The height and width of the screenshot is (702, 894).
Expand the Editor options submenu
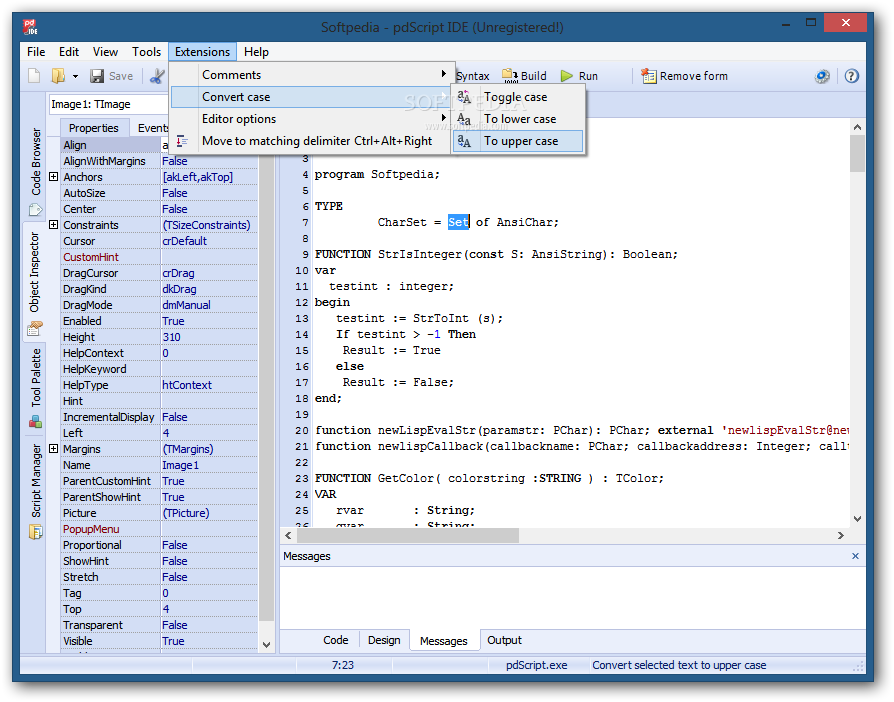click(311, 119)
